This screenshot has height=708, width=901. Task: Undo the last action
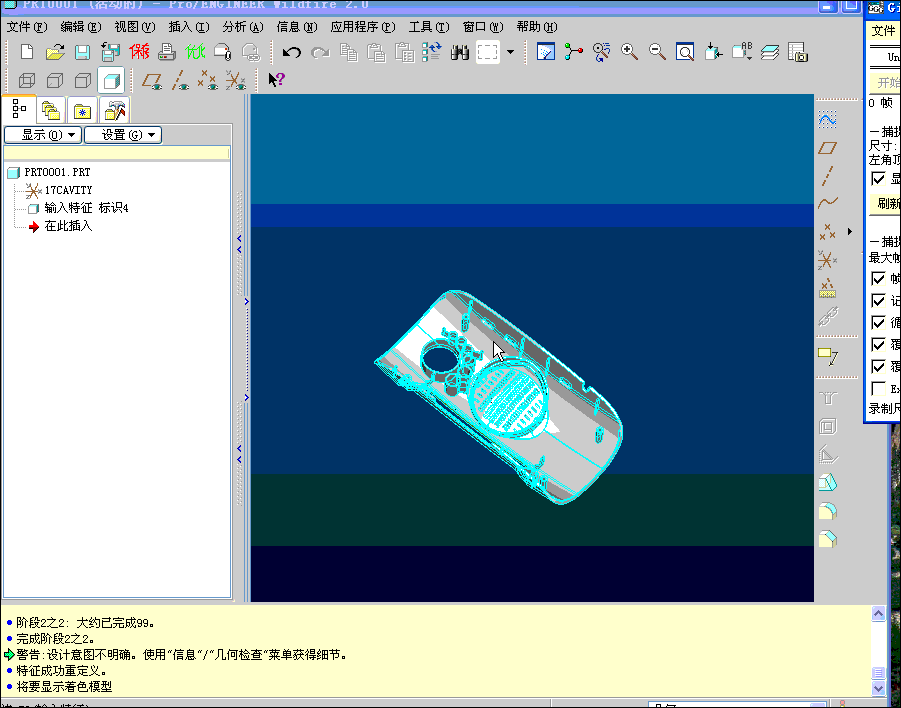pyautogui.click(x=292, y=53)
